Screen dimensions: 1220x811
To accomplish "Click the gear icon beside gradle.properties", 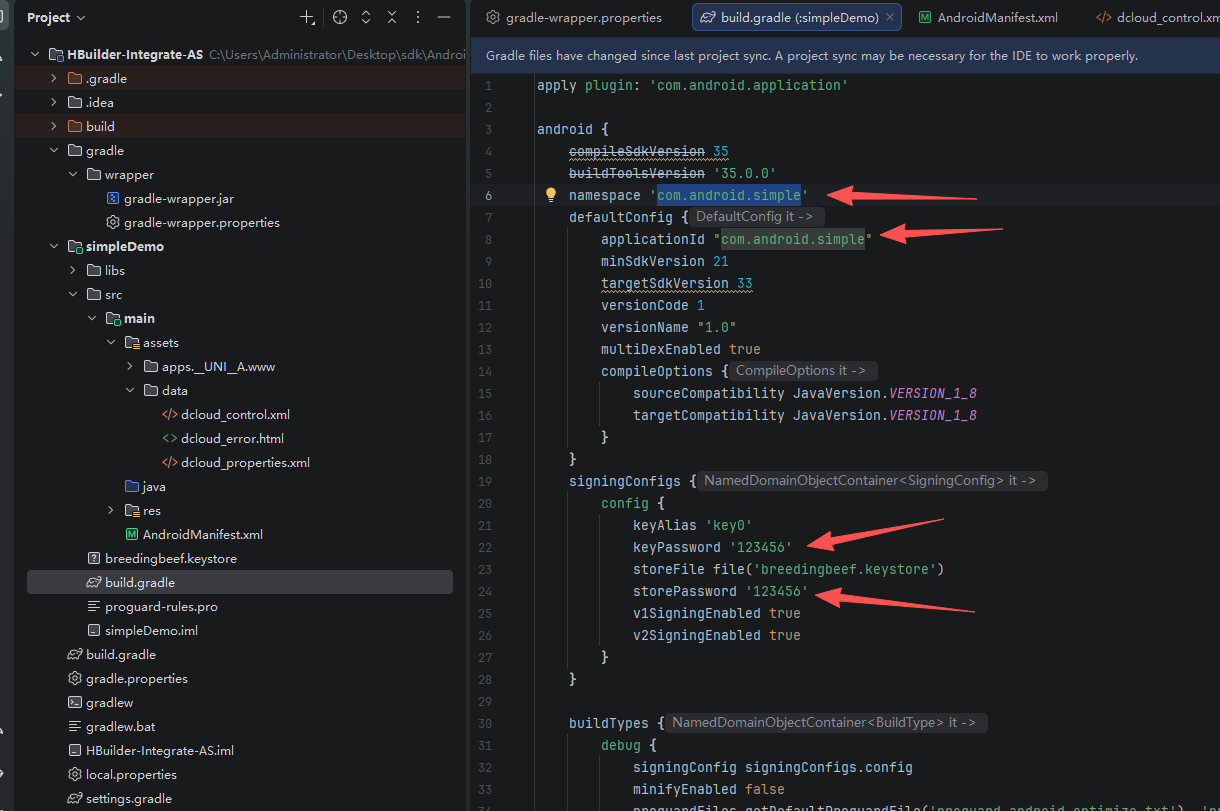I will (75, 678).
